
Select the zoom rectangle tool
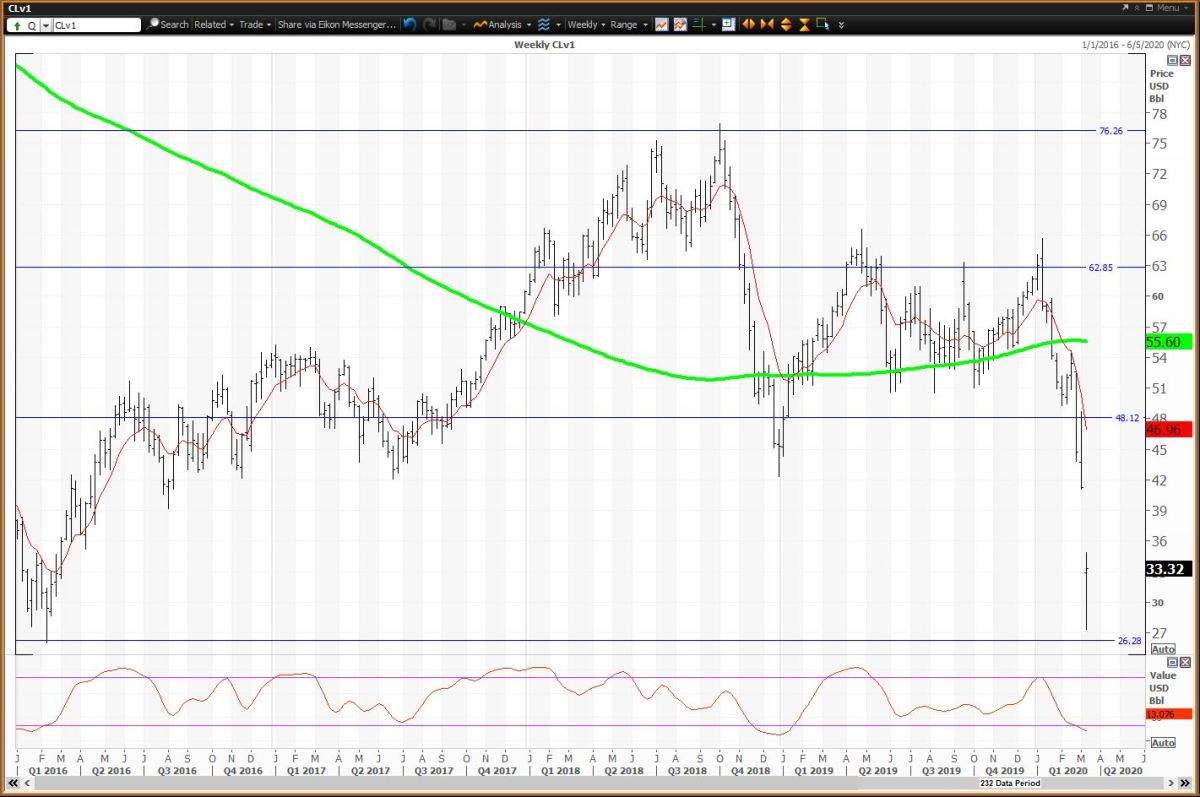click(822, 24)
